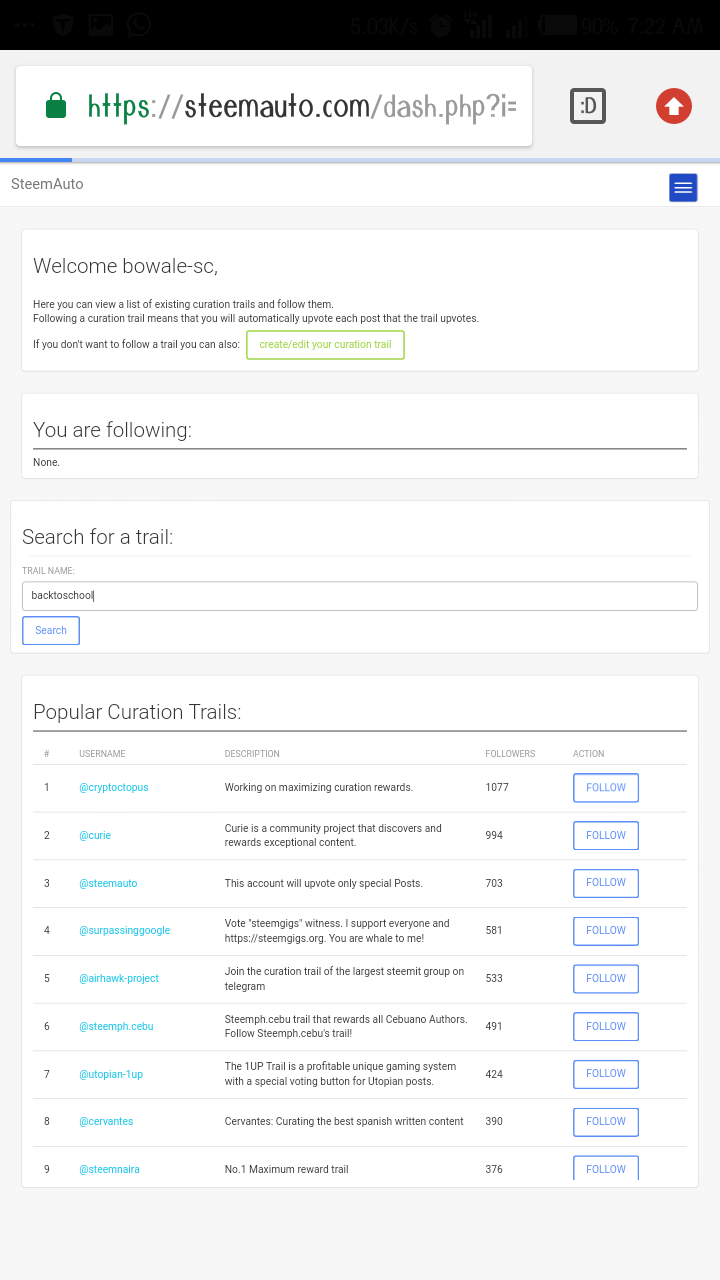The height and width of the screenshot is (1280, 720).
Task: Tap the browser address bar URL
Action: pyautogui.click(x=302, y=106)
